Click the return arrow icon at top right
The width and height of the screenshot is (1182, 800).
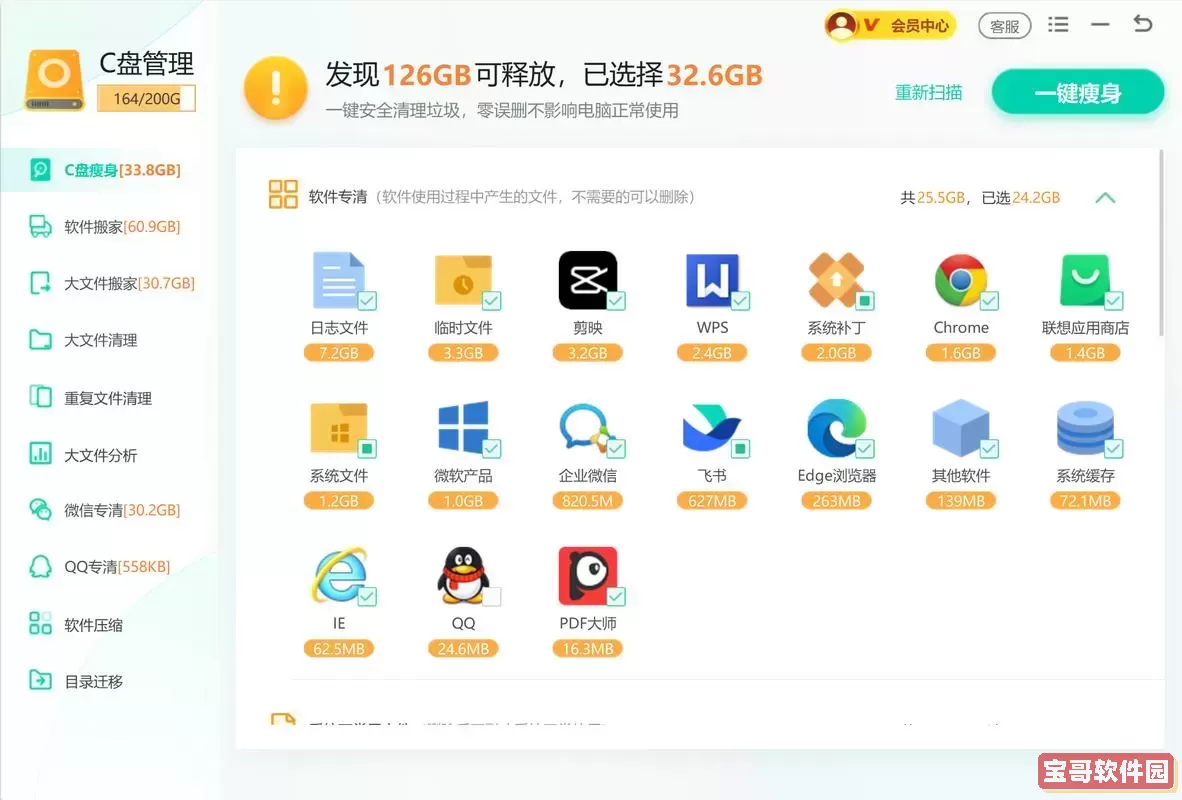click(1143, 24)
